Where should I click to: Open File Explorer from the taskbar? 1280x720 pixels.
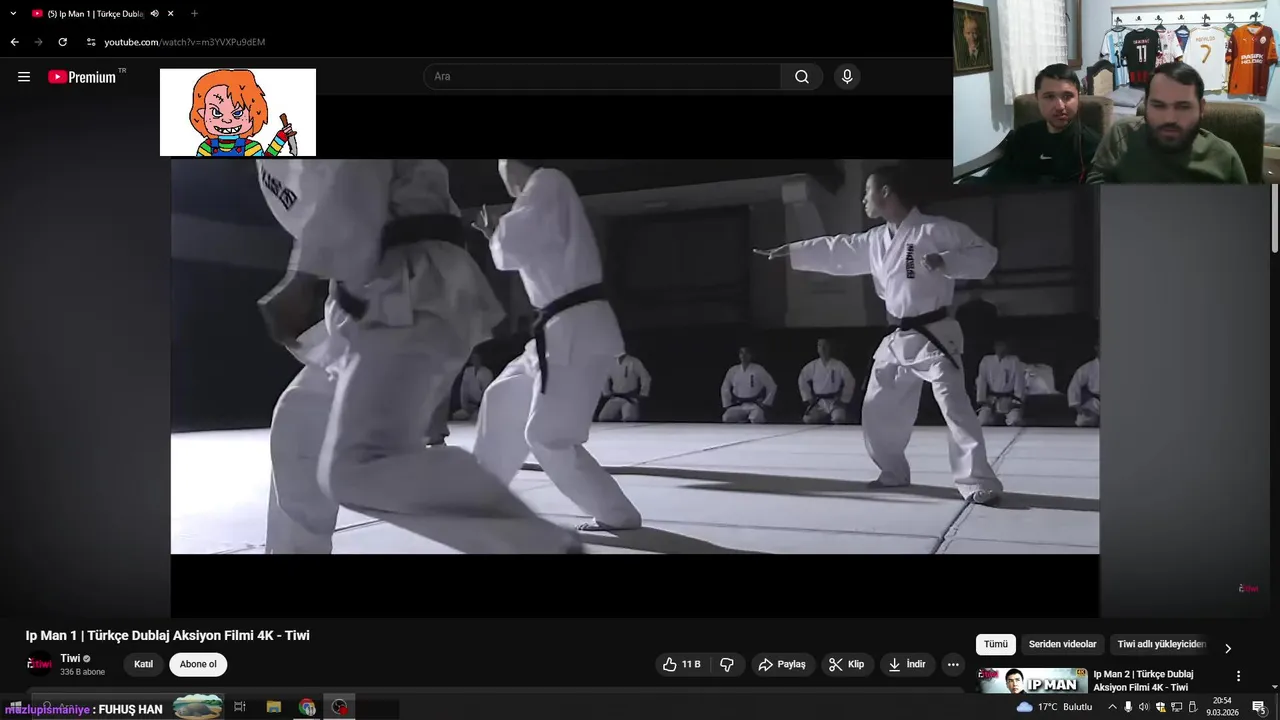(274, 707)
